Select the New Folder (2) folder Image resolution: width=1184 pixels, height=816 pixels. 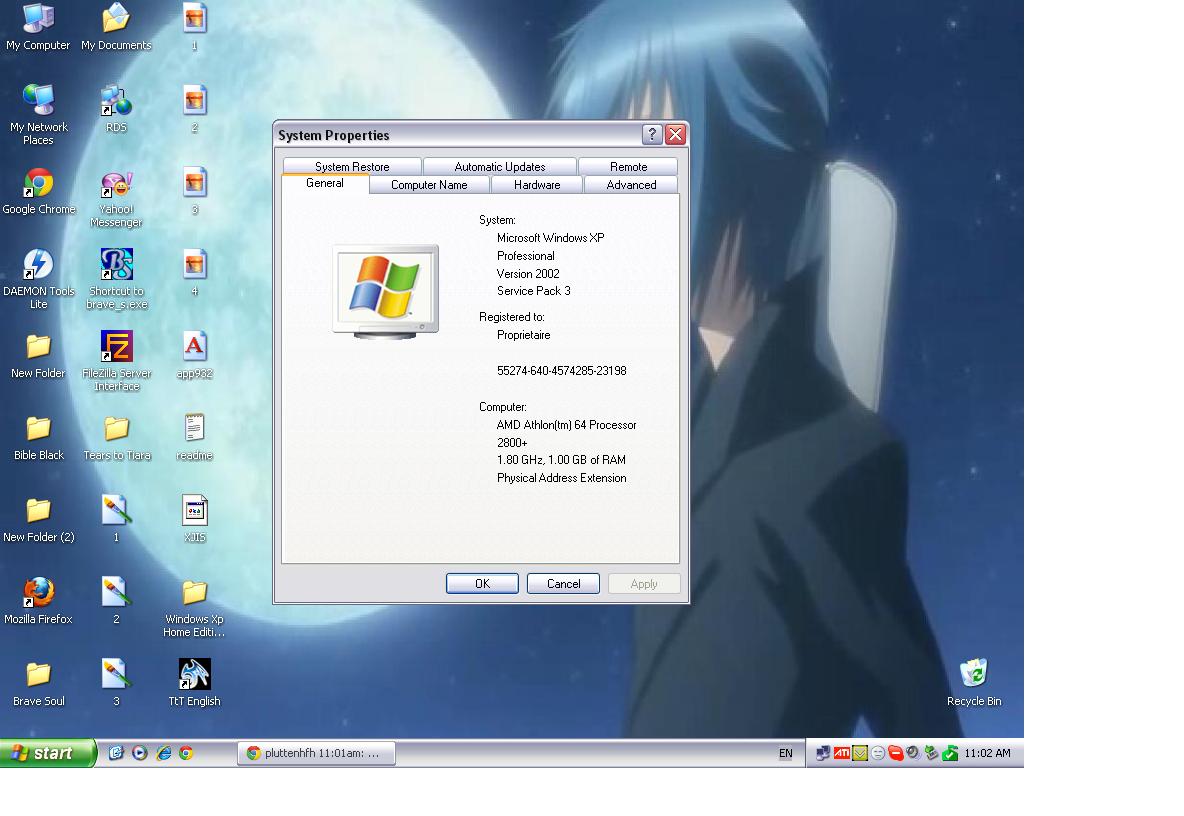coord(39,519)
